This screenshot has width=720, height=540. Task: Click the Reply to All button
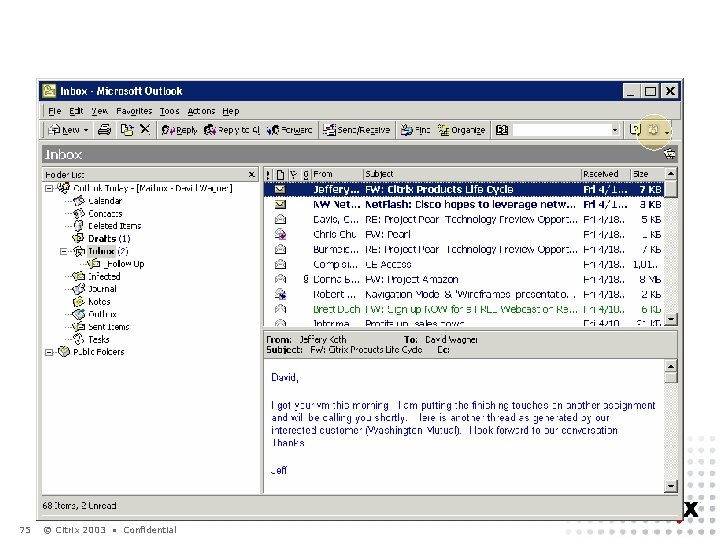(x=231, y=130)
